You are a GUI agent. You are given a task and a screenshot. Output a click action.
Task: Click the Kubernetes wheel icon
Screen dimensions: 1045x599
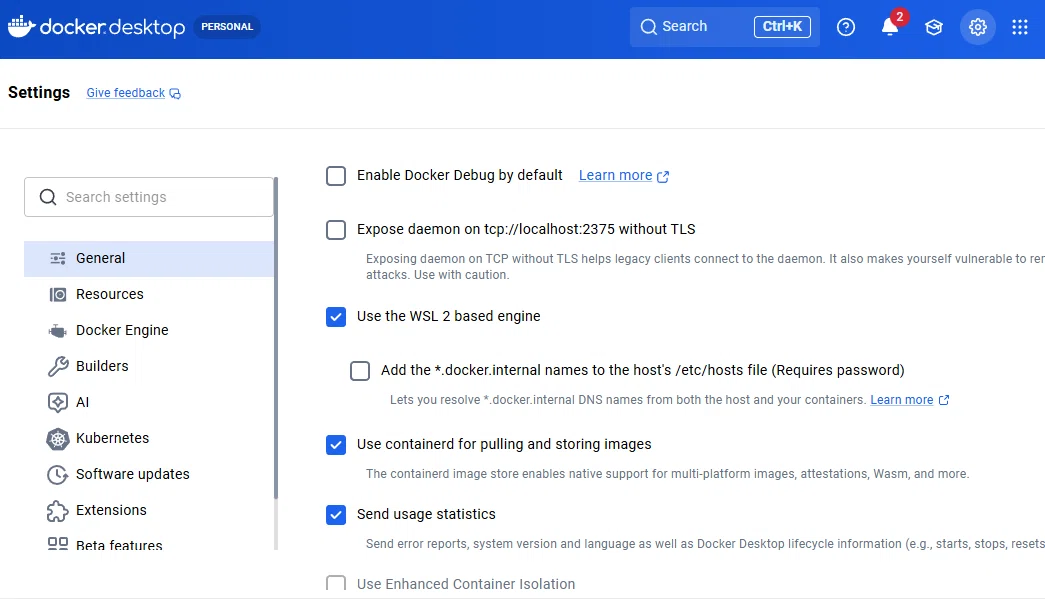coord(58,438)
